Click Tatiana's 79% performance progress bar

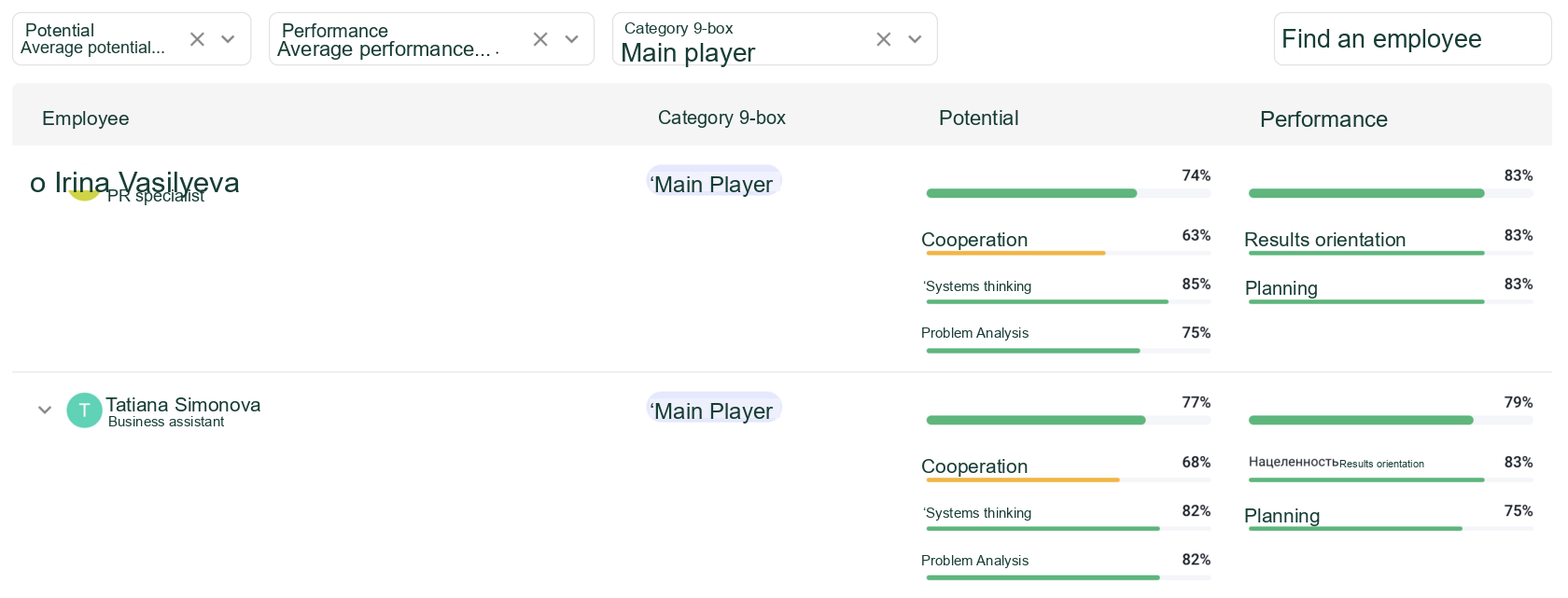pos(1391,420)
